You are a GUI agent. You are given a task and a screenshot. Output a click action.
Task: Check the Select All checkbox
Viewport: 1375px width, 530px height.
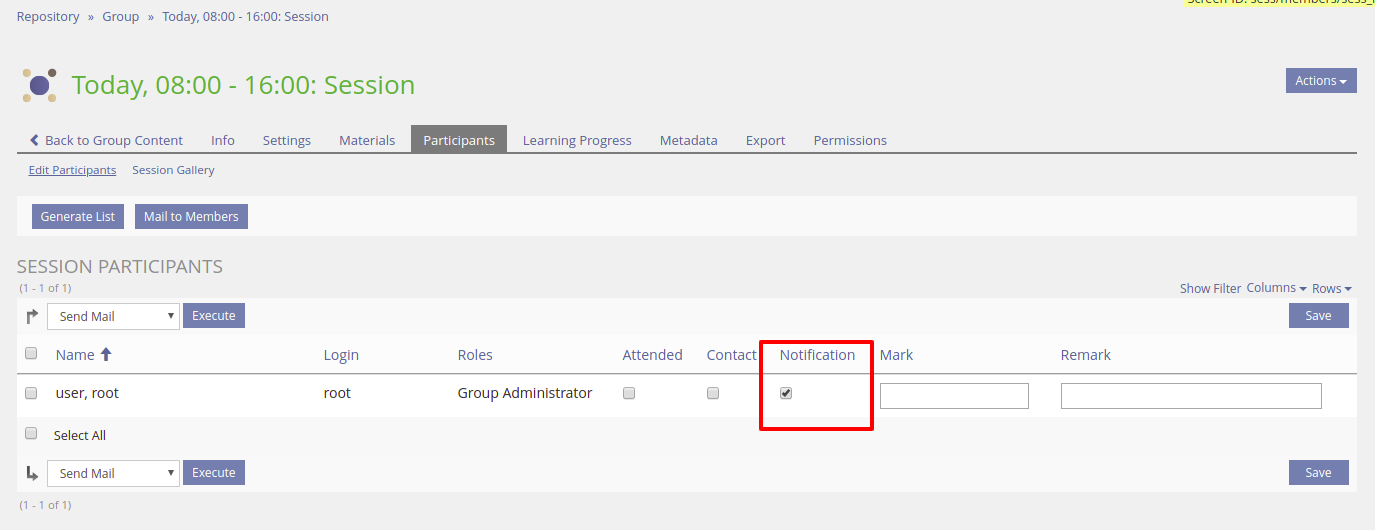tap(31, 434)
